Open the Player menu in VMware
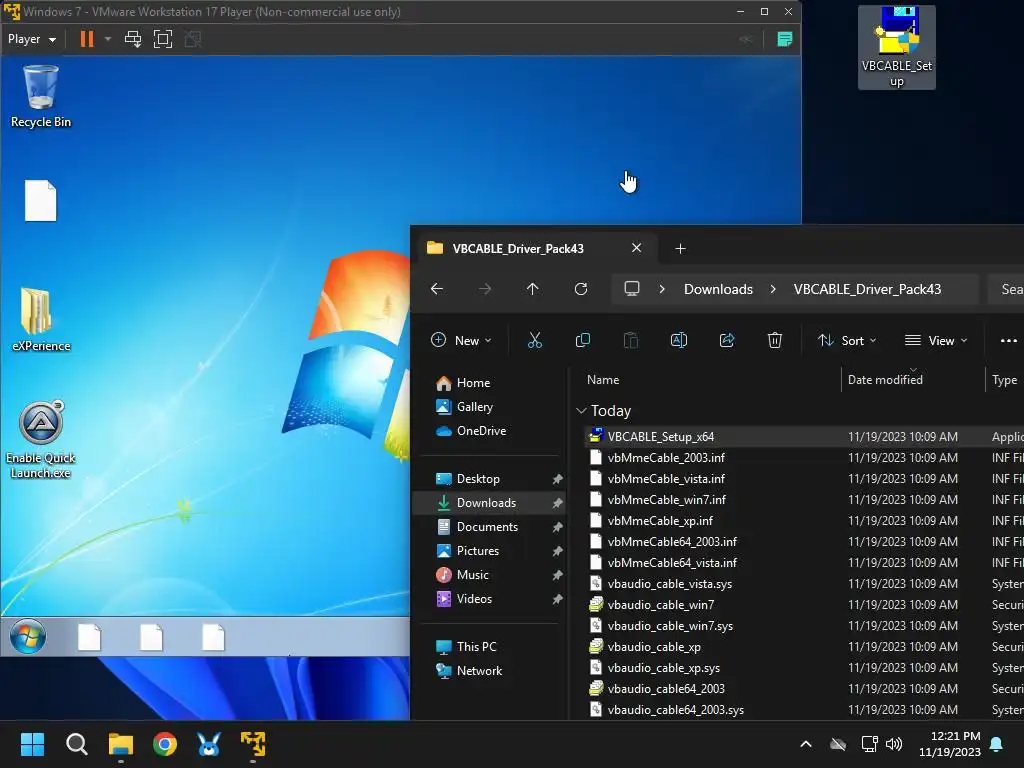Image resolution: width=1024 pixels, height=768 pixels. pyautogui.click(x=31, y=39)
